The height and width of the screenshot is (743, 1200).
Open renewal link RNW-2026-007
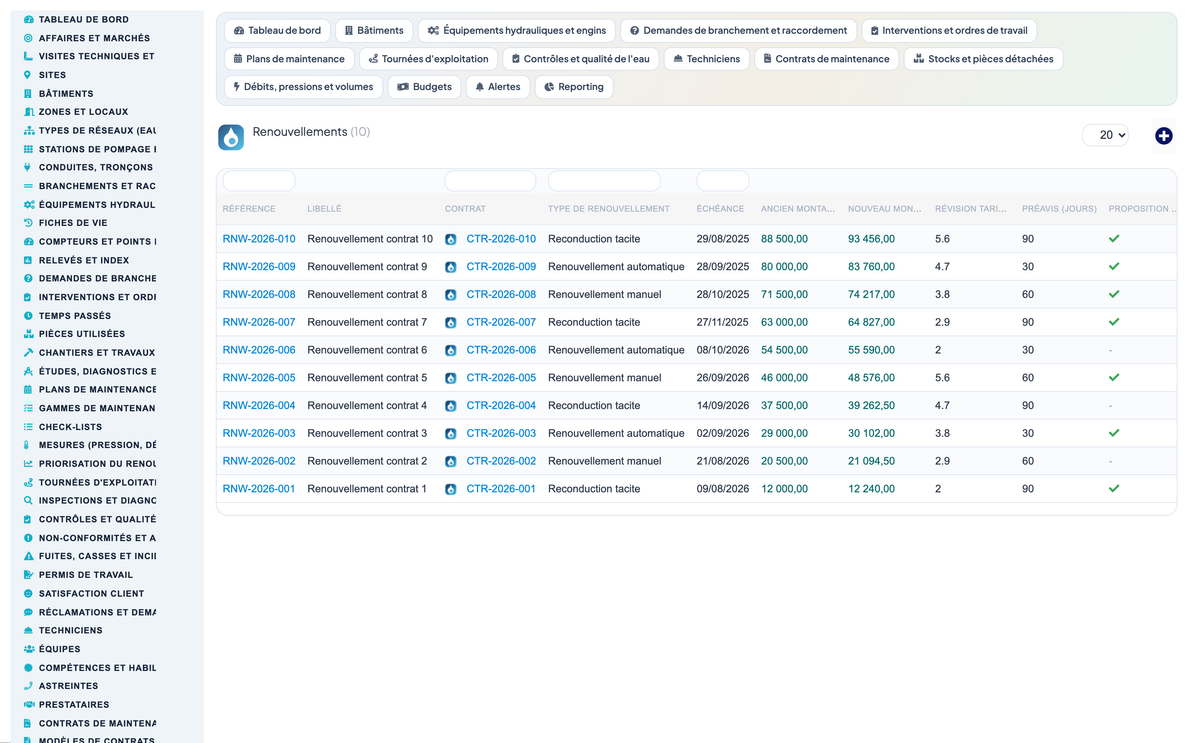(x=259, y=323)
